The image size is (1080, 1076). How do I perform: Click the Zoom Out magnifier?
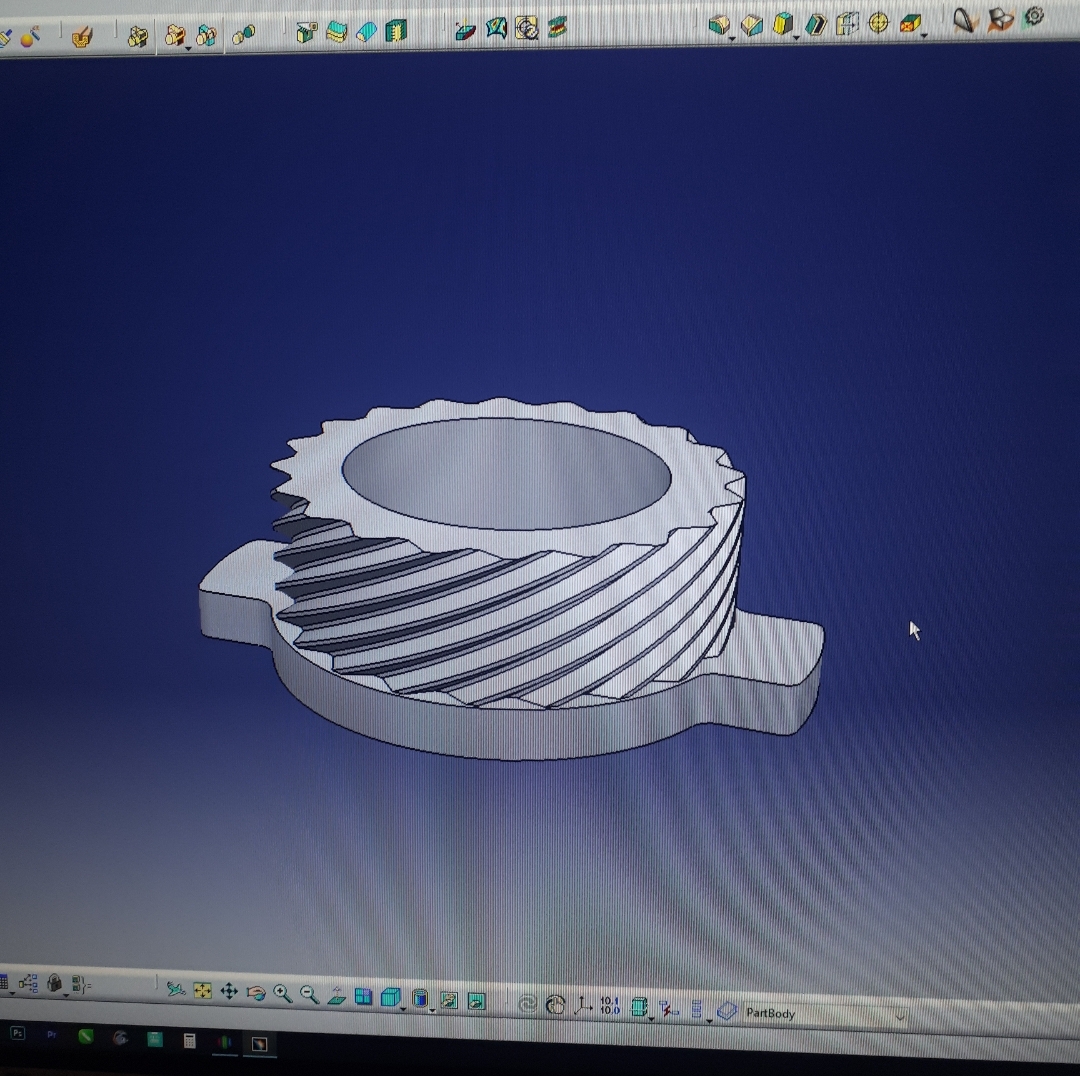tap(309, 995)
